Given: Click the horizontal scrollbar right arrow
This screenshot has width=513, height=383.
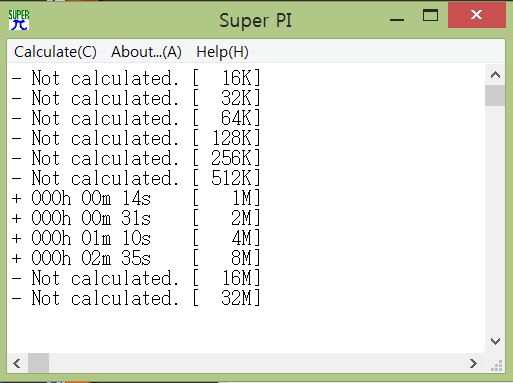Looking at the screenshot, I should coord(473,363).
